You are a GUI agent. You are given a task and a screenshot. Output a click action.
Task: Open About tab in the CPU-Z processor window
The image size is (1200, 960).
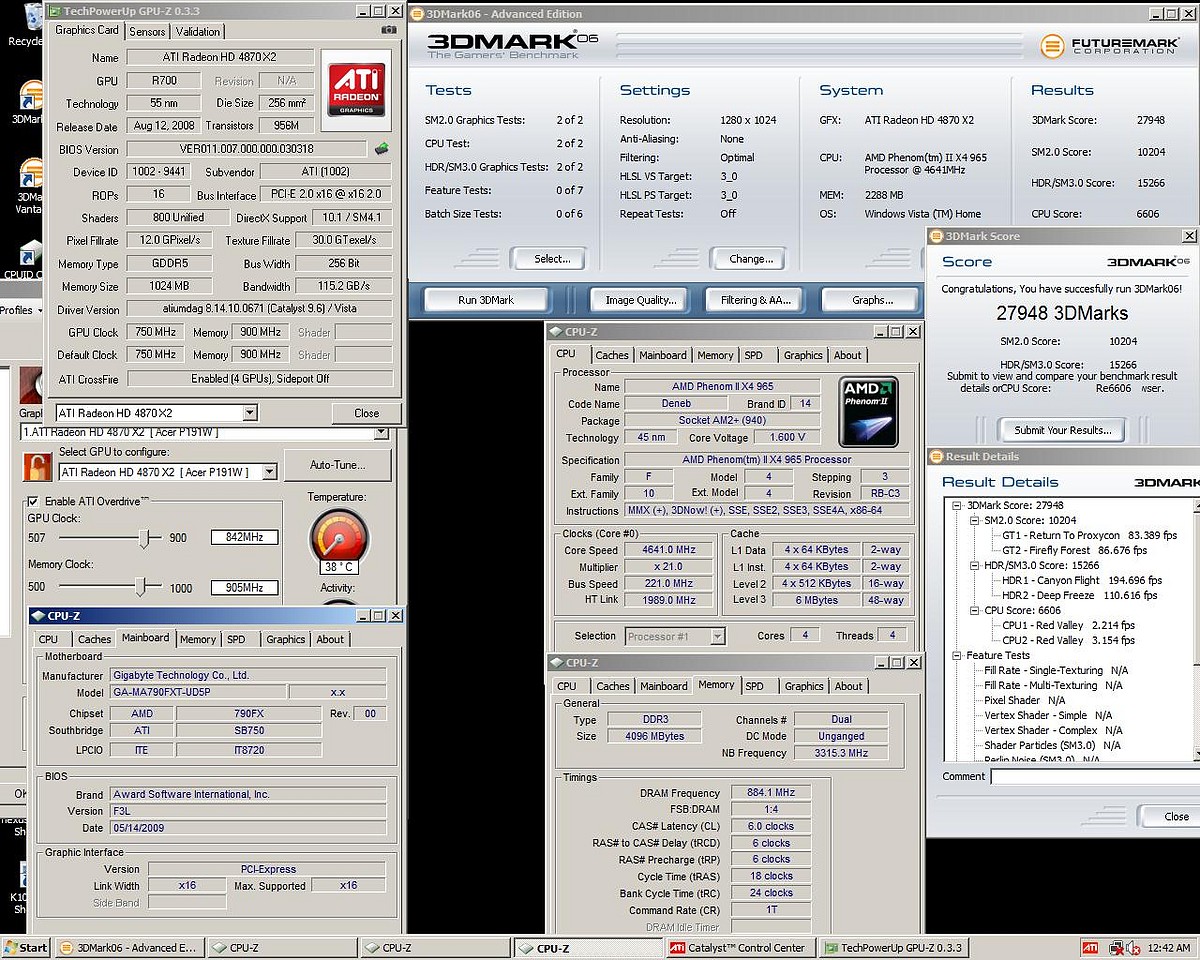(x=848, y=355)
